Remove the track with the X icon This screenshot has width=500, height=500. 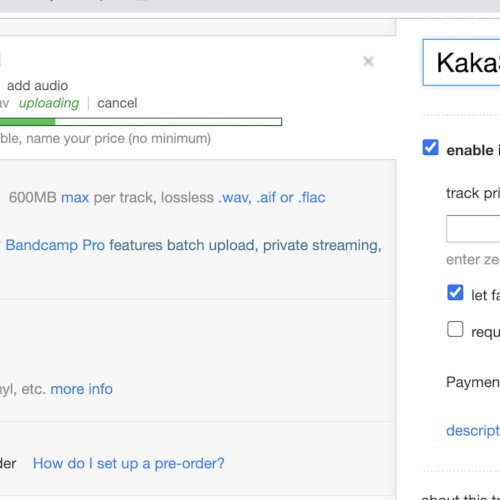click(x=368, y=61)
